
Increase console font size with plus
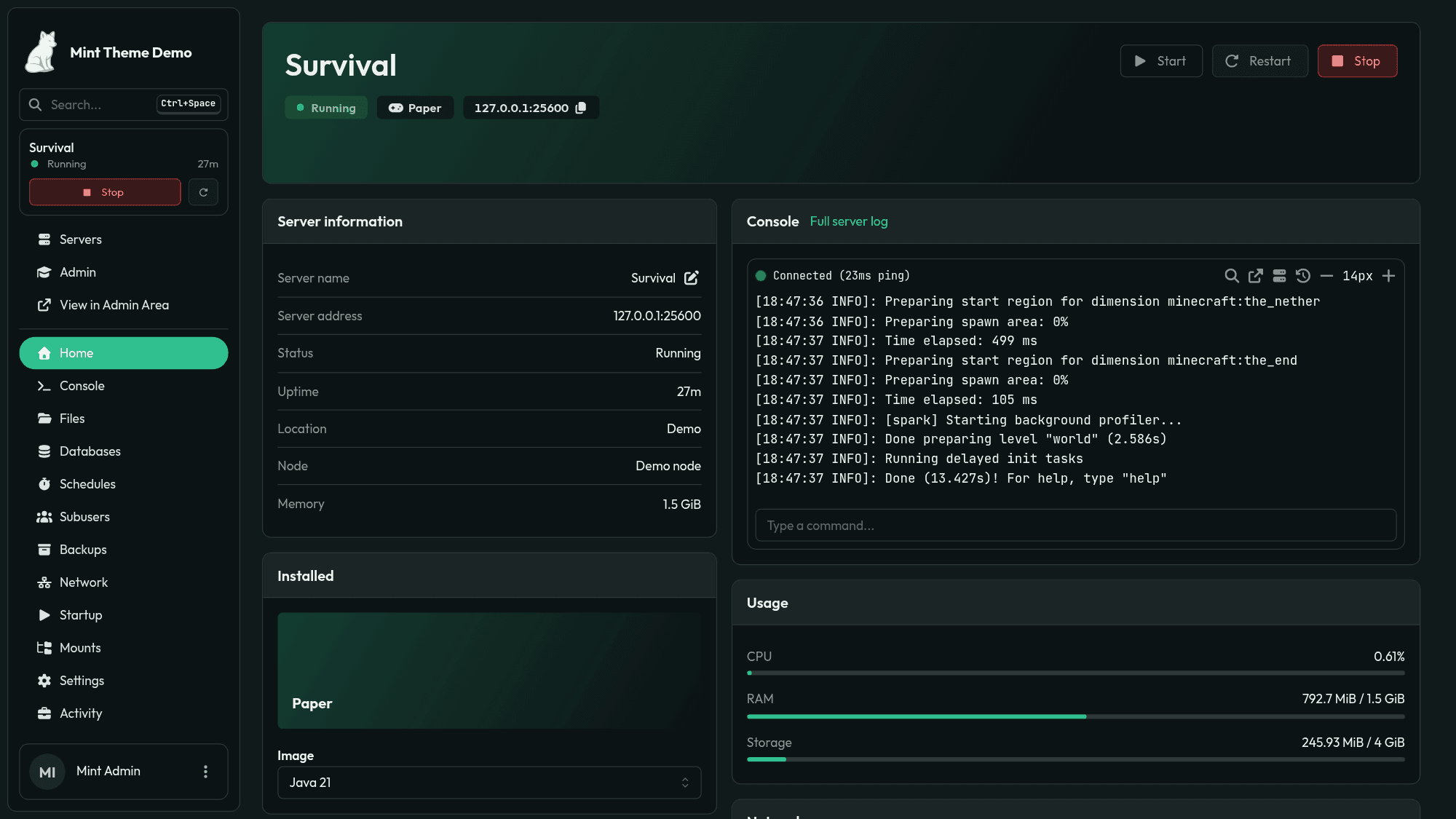click(x=1388, y=276)
